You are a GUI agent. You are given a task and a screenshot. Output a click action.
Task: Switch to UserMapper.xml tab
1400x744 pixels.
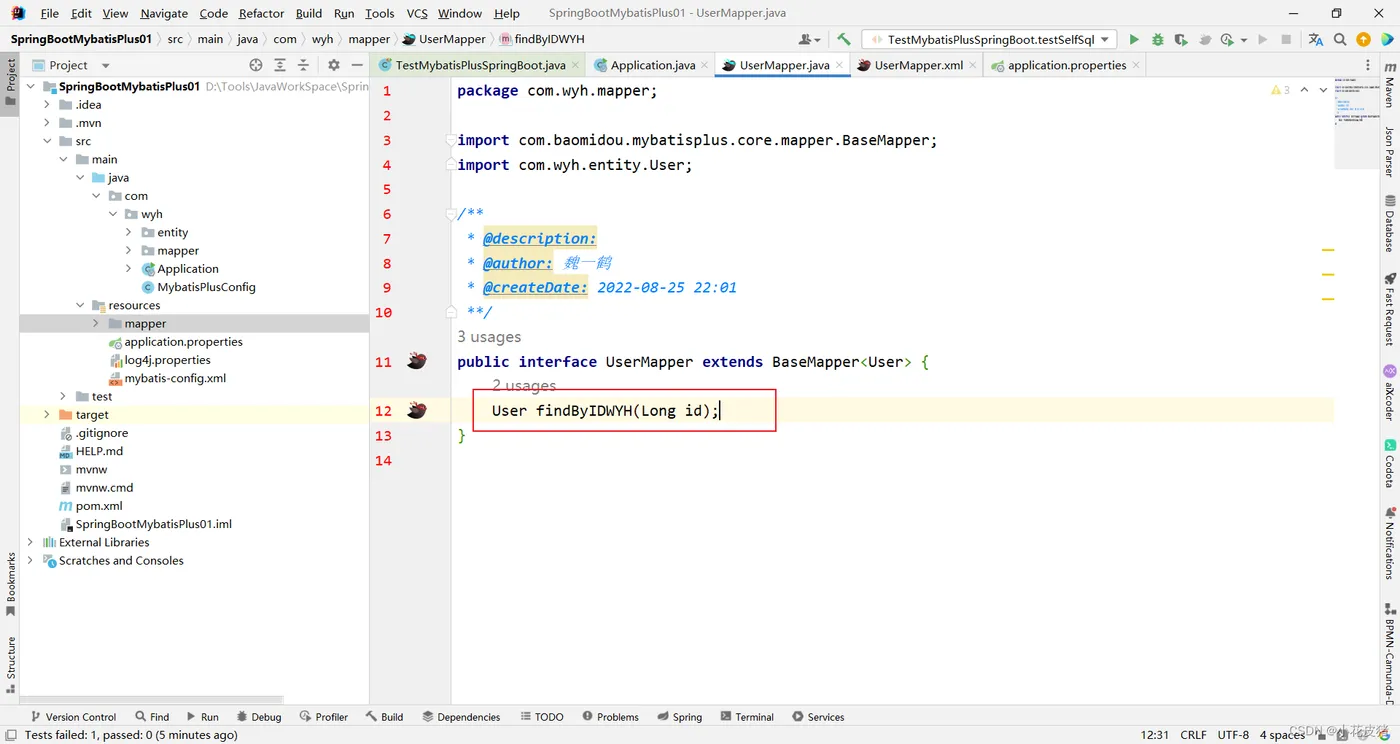pyautogui.click(x=918, y=65)
